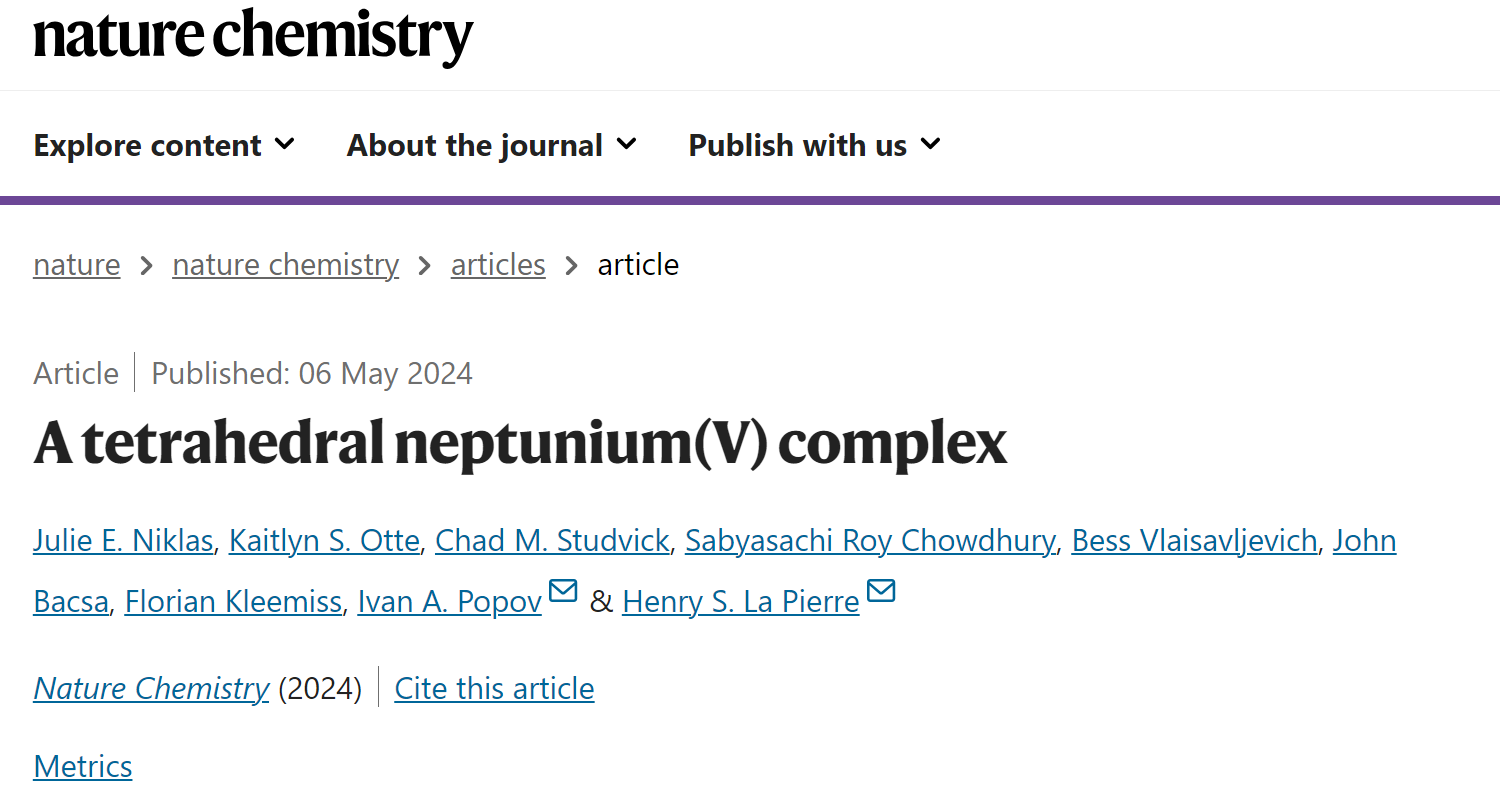Open Bess Vlaisavljevich author details
Screen dimensions: 1500x801
pos(1194,541)
